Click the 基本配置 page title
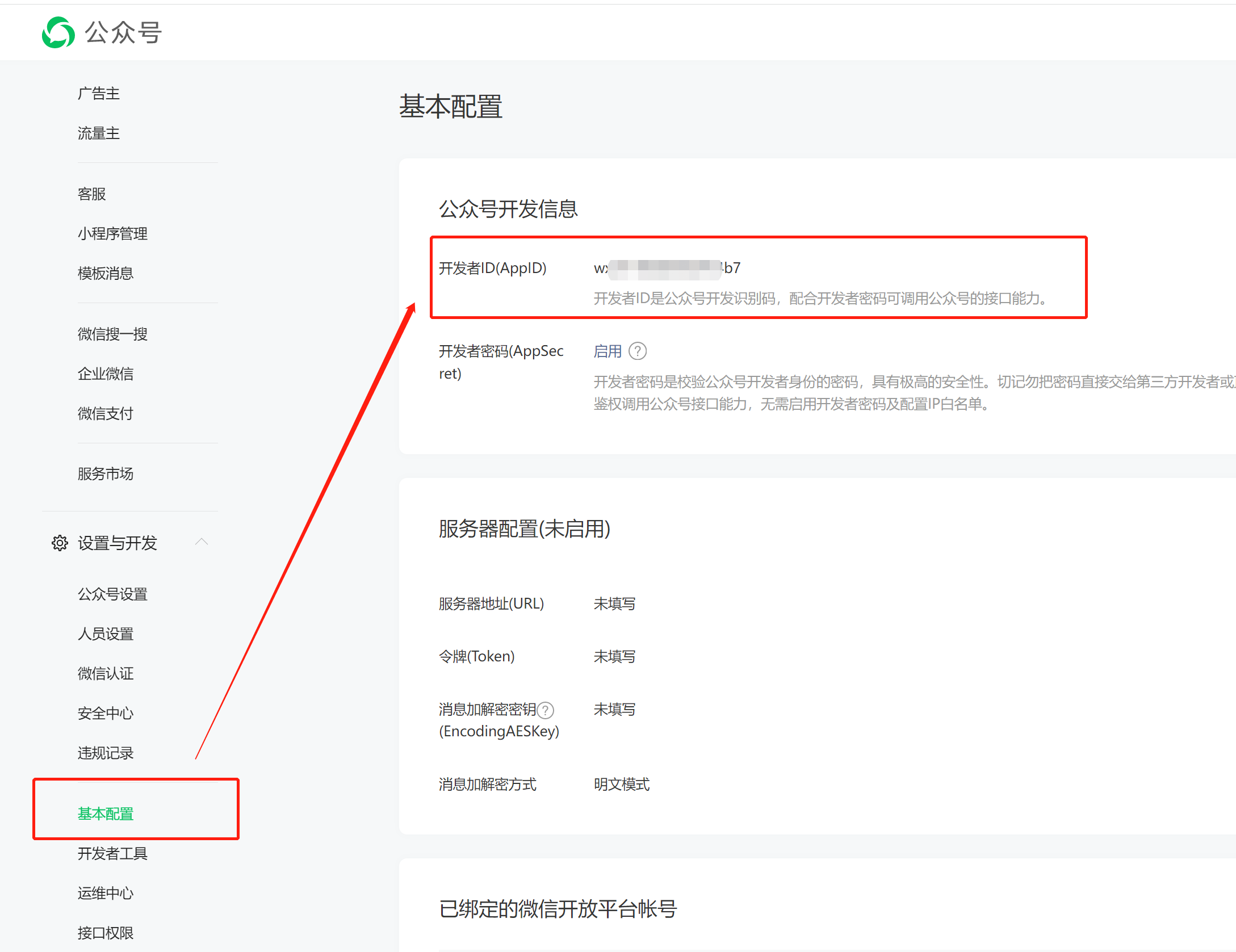 coord(451,107)
